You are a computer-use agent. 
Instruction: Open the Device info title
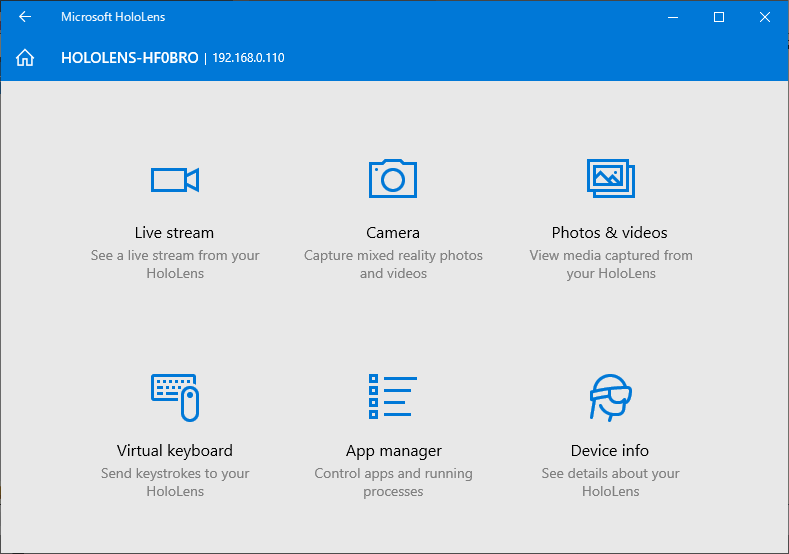pyautogui.click(x=610, y=451)
